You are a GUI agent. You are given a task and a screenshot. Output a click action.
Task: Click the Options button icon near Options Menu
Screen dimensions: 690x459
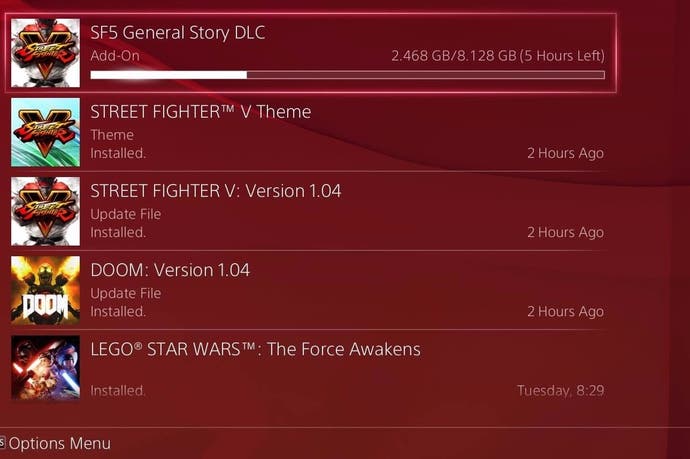tap(2, 442)
